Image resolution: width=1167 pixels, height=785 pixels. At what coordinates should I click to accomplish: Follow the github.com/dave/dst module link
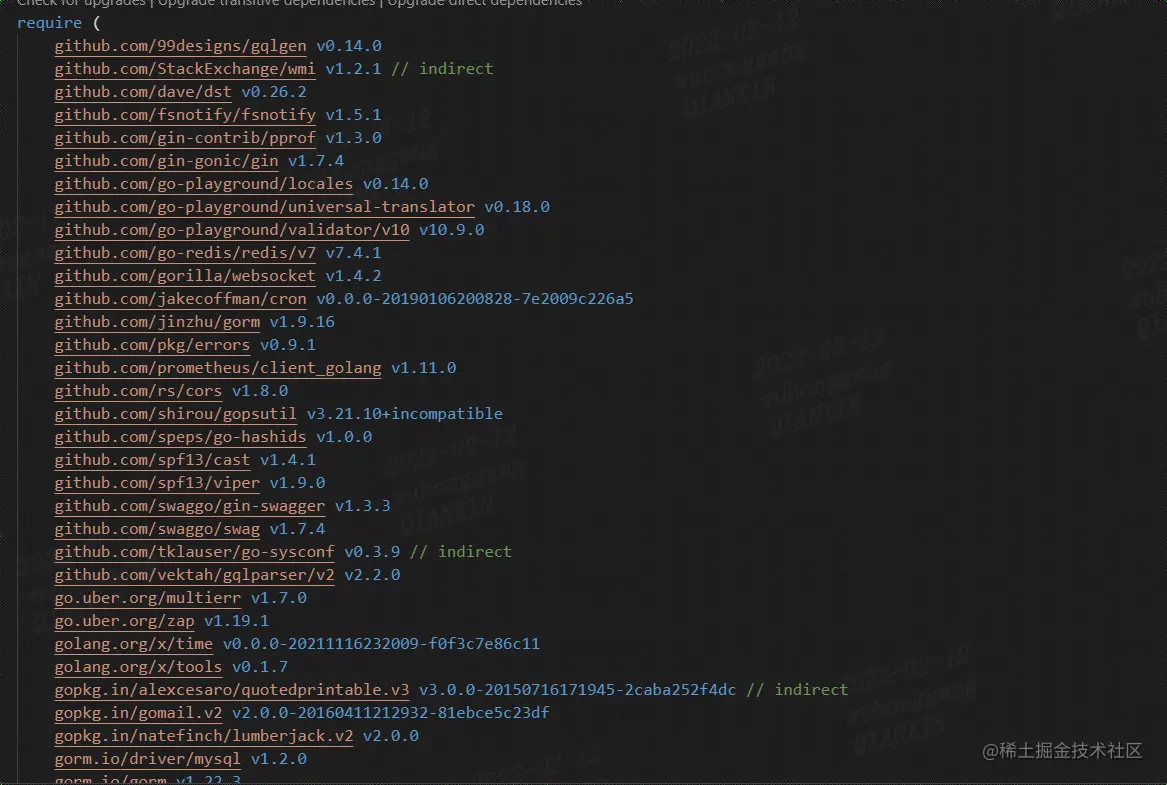click(x=143, y=92)
